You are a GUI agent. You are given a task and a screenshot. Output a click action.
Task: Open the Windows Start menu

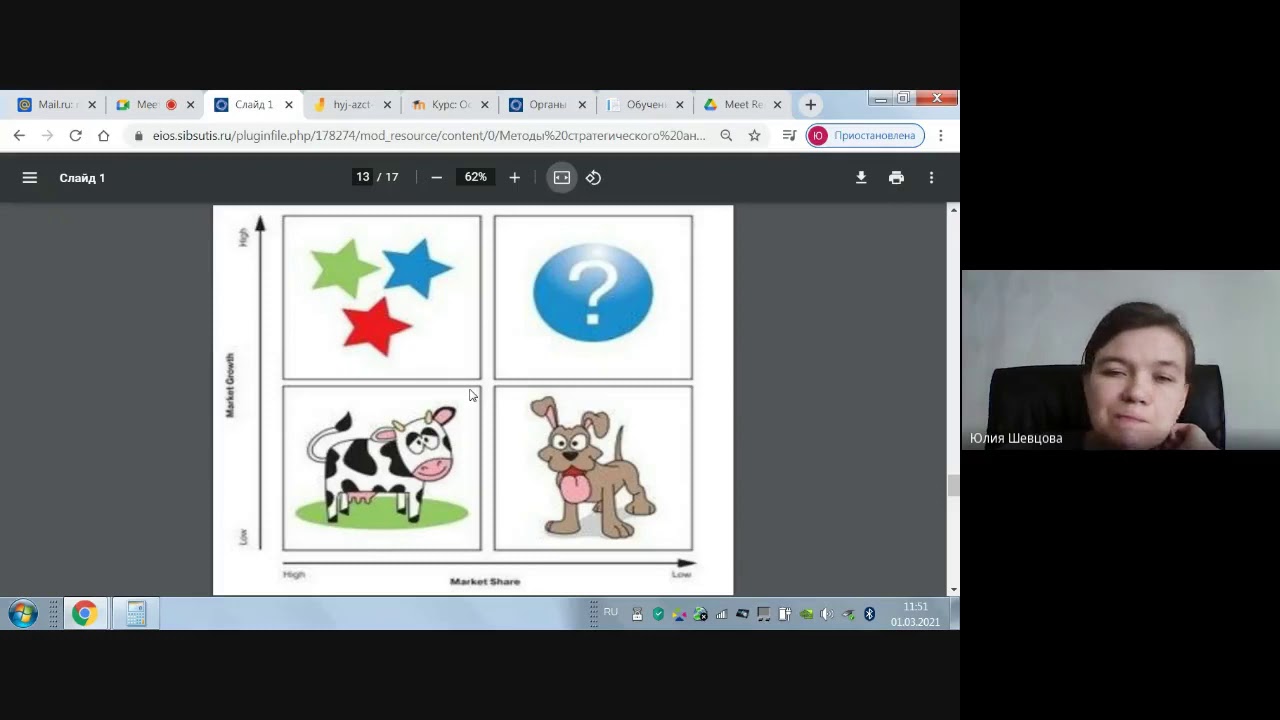[x=22, y=613]
